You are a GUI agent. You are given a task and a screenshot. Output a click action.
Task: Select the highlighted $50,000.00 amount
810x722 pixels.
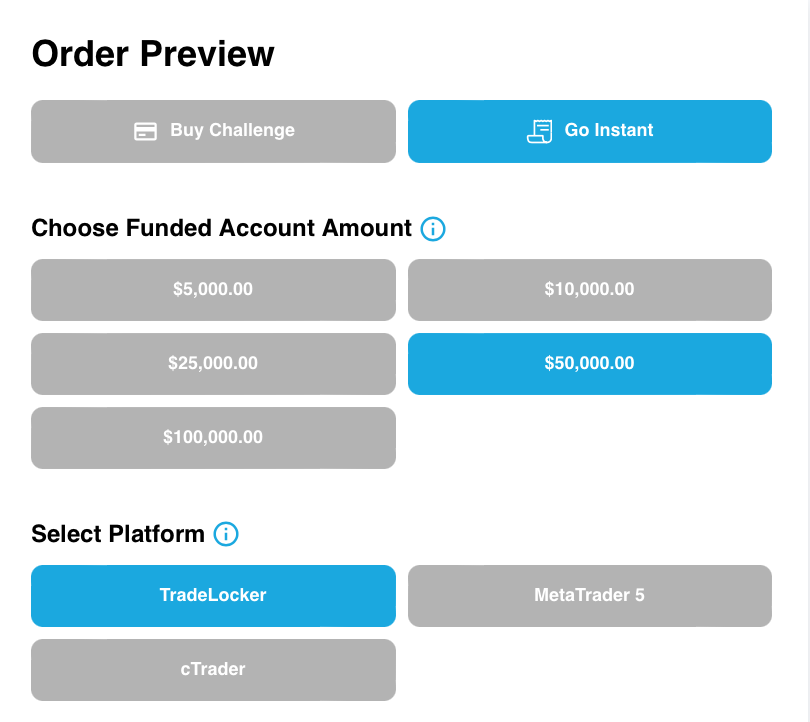(x=589, y=364)
